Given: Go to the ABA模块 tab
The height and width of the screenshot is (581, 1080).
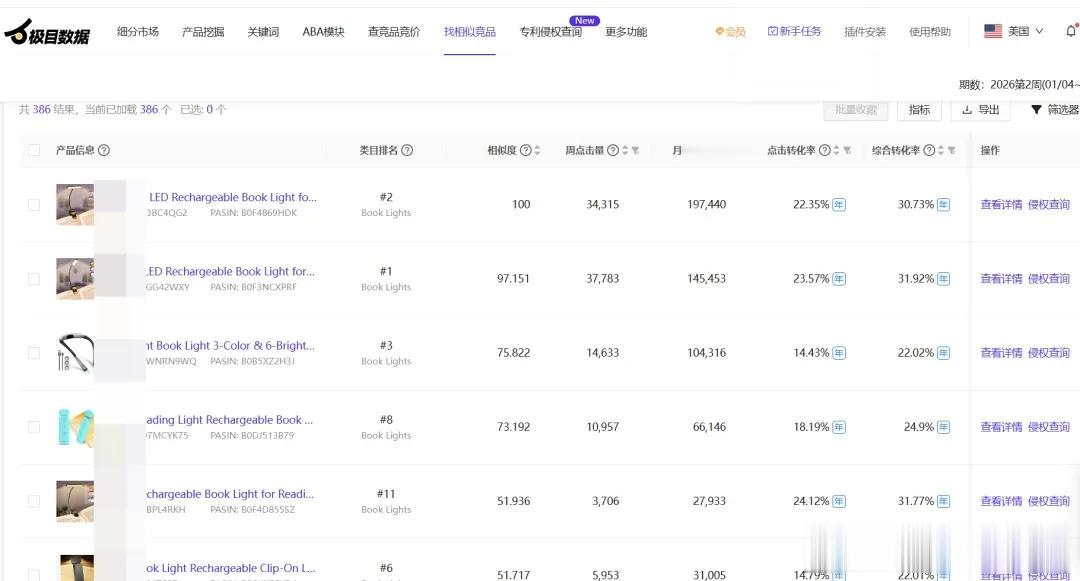Looking at the screenshot, I should pyautogui.click(x=323, y=32).
